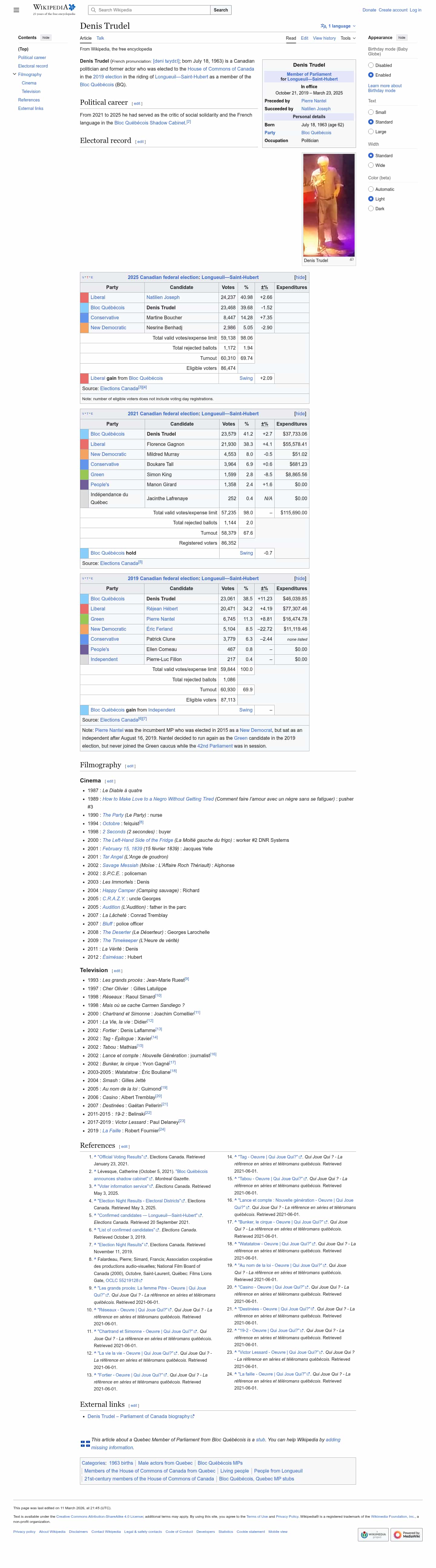Set page width to Standard

[371, 155]
